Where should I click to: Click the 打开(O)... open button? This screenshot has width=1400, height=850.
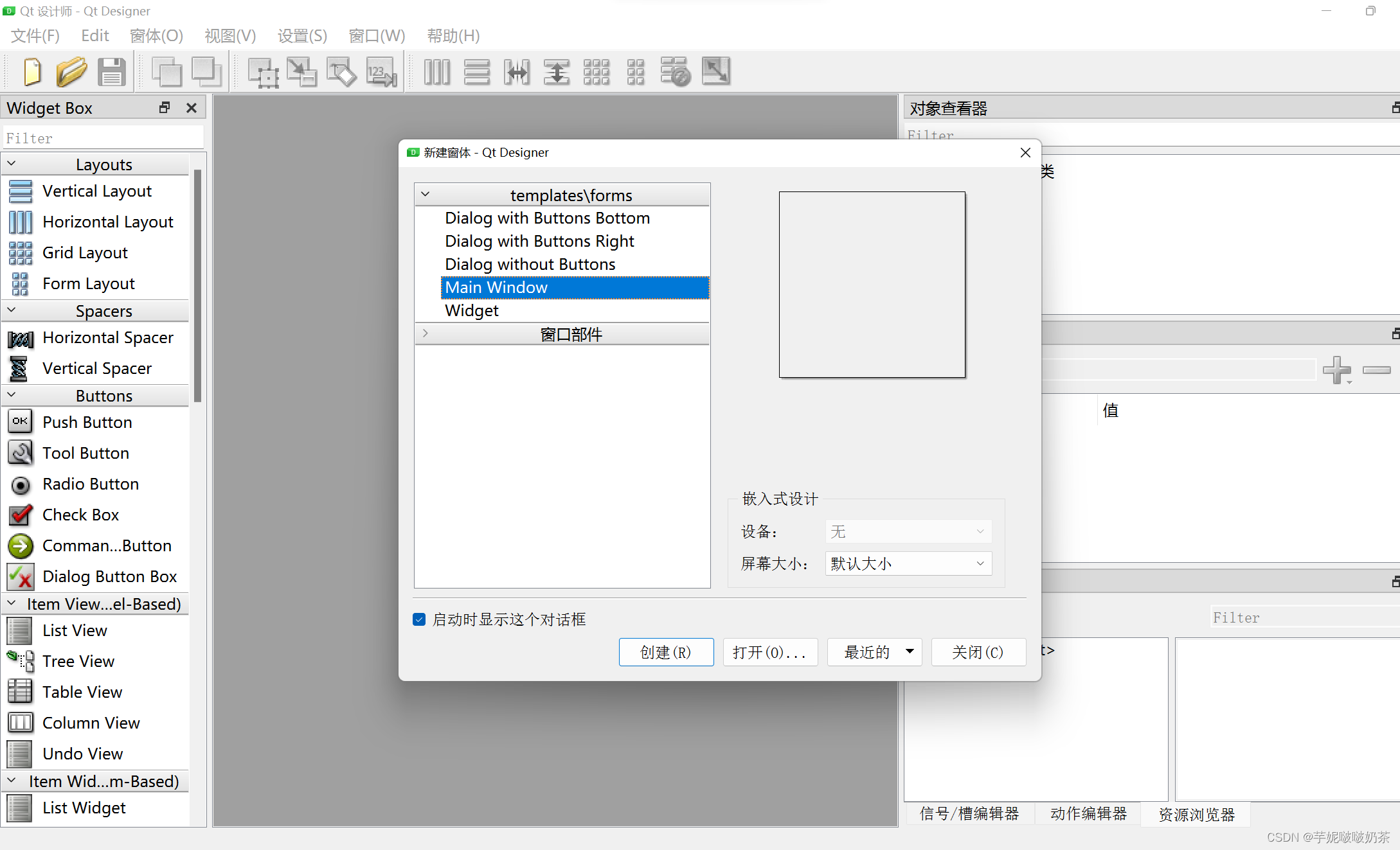coord(769,651)
